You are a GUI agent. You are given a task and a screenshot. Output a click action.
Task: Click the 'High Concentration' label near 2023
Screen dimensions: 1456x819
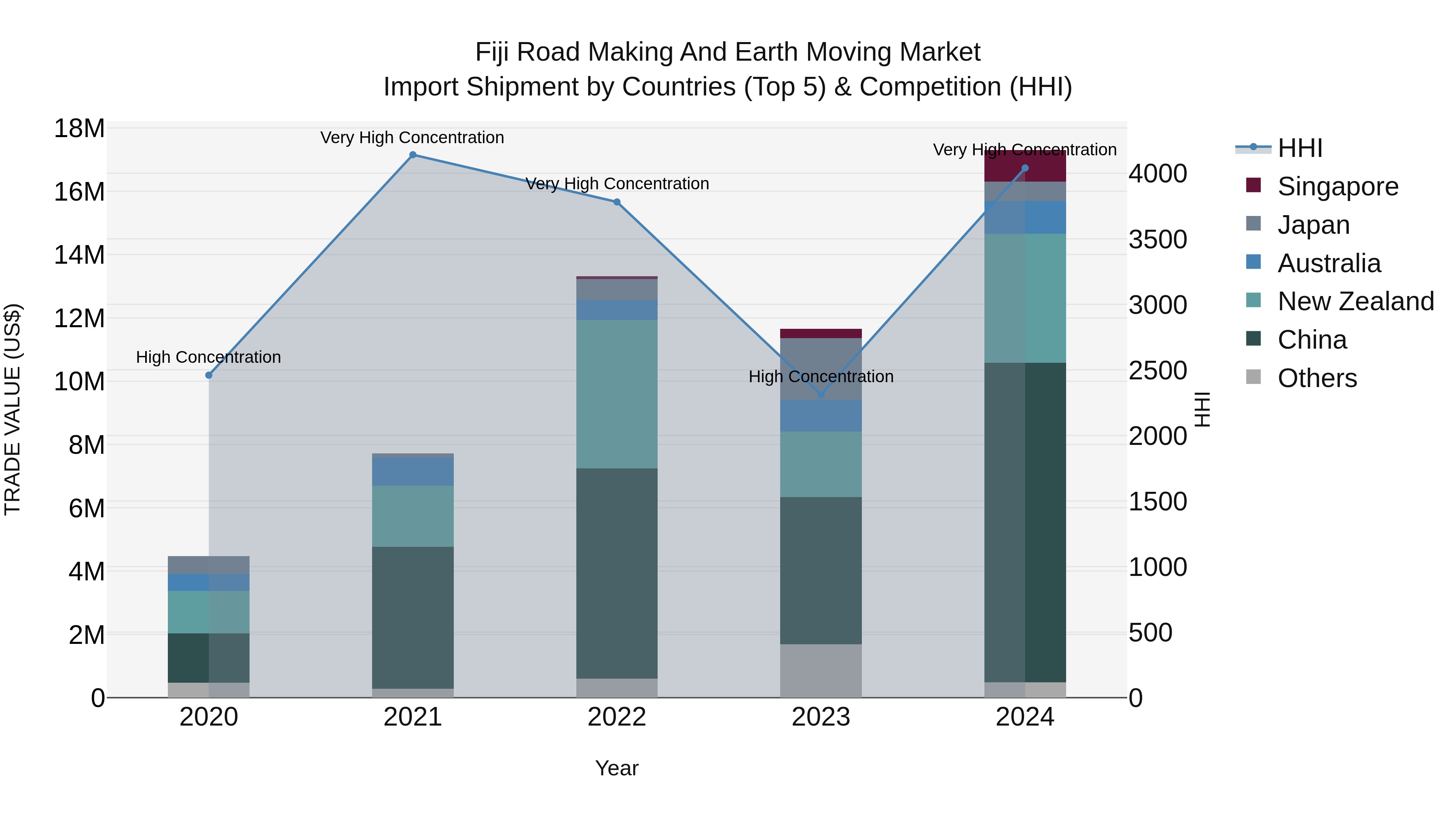point(821,377)
